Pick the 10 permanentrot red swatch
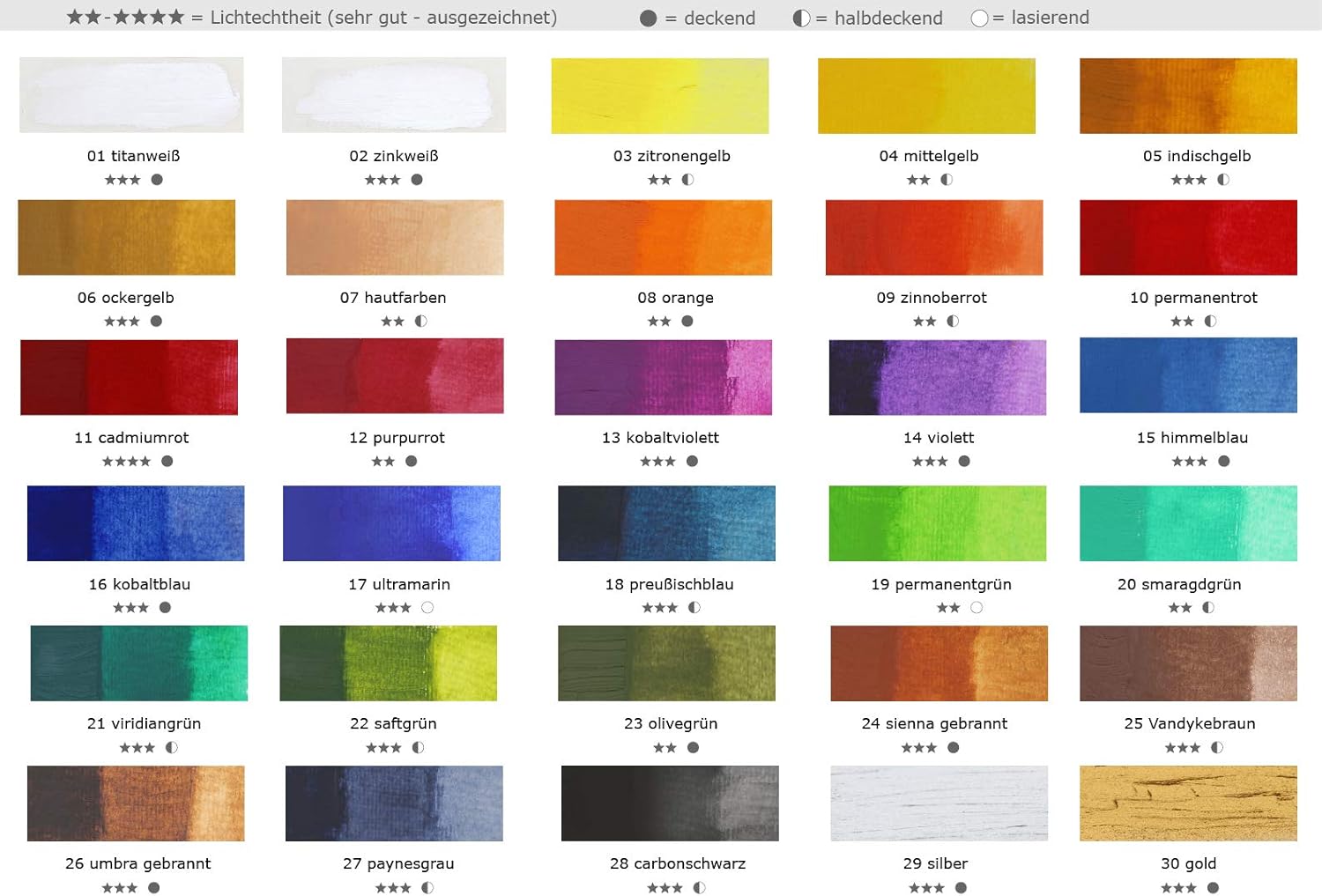This screenshot has height=896, width=1322. coord(1188,238)
